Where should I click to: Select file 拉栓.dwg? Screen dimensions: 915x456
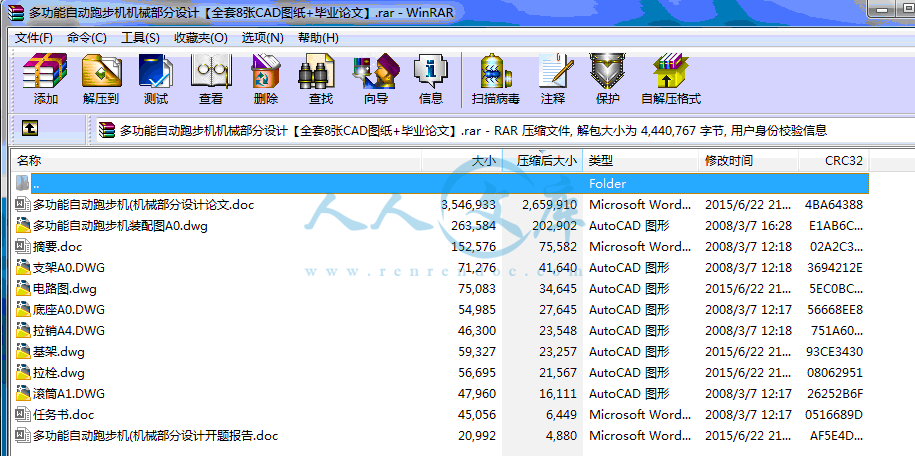pos(59,373)
